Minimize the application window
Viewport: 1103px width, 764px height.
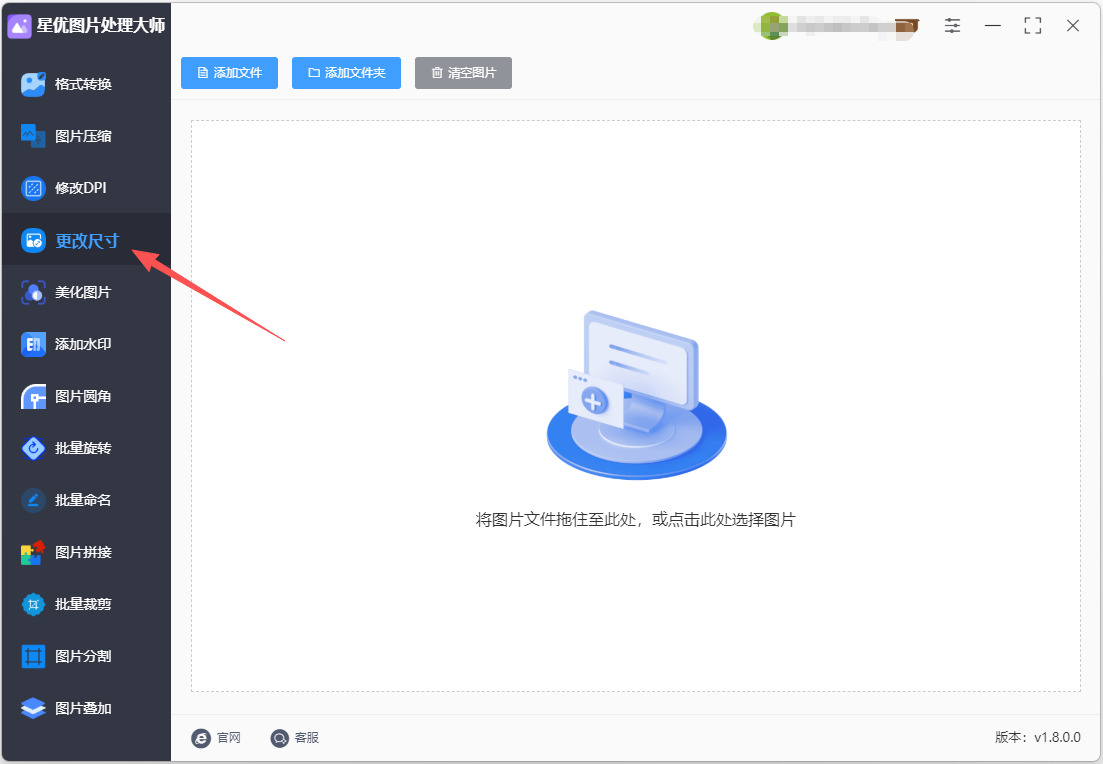click(993, 26)
